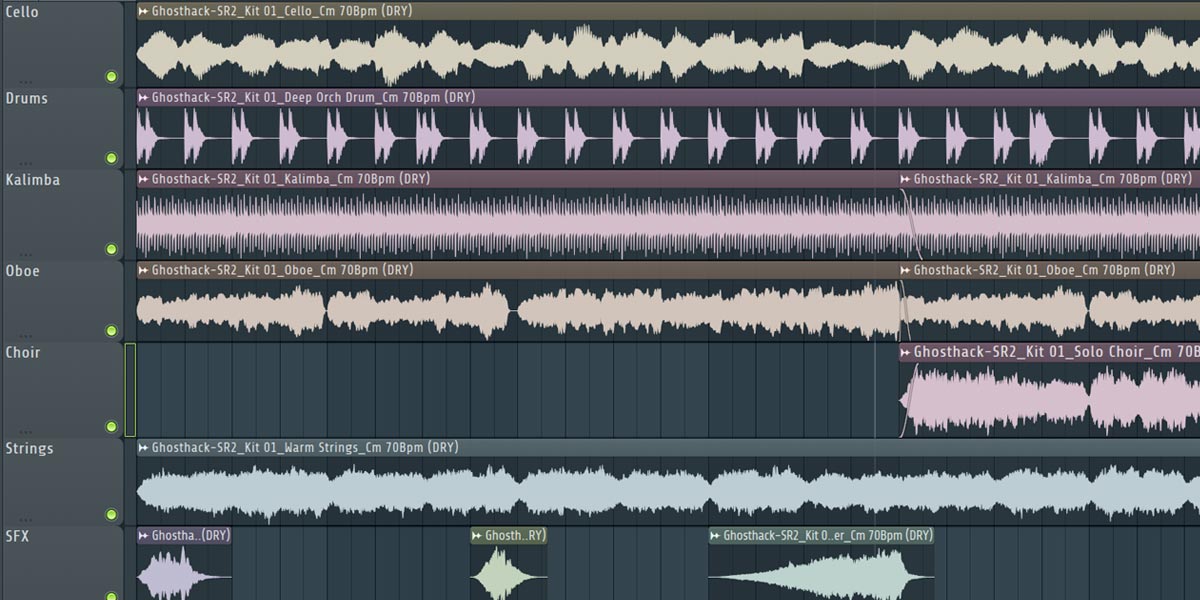Mute the Kalimba track with its green LED
The image size is (1200, 600).
[111, 249]
